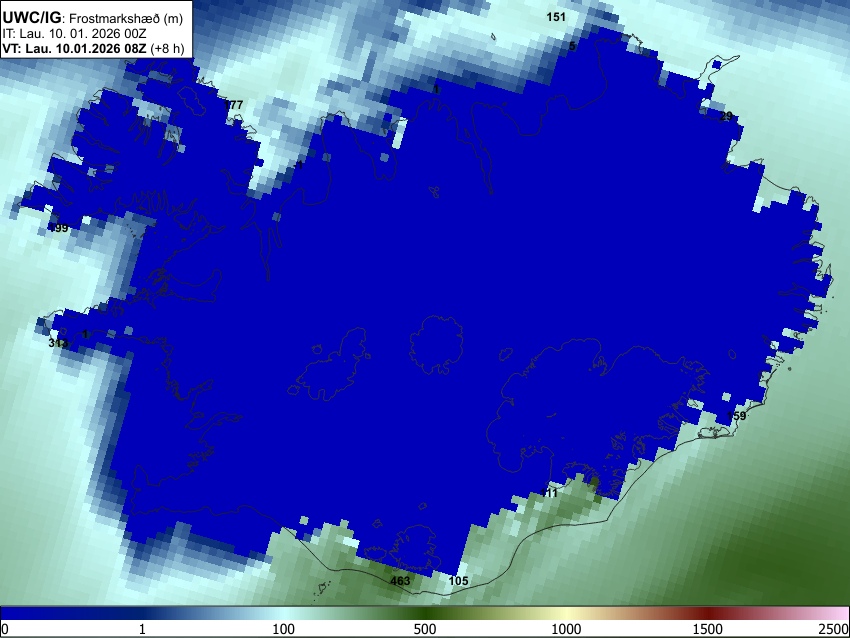Image resolution: width=850 pixels, height=638 pixels.
Task: Select the 105 value on the map
Action: click(x=458, y=581)
